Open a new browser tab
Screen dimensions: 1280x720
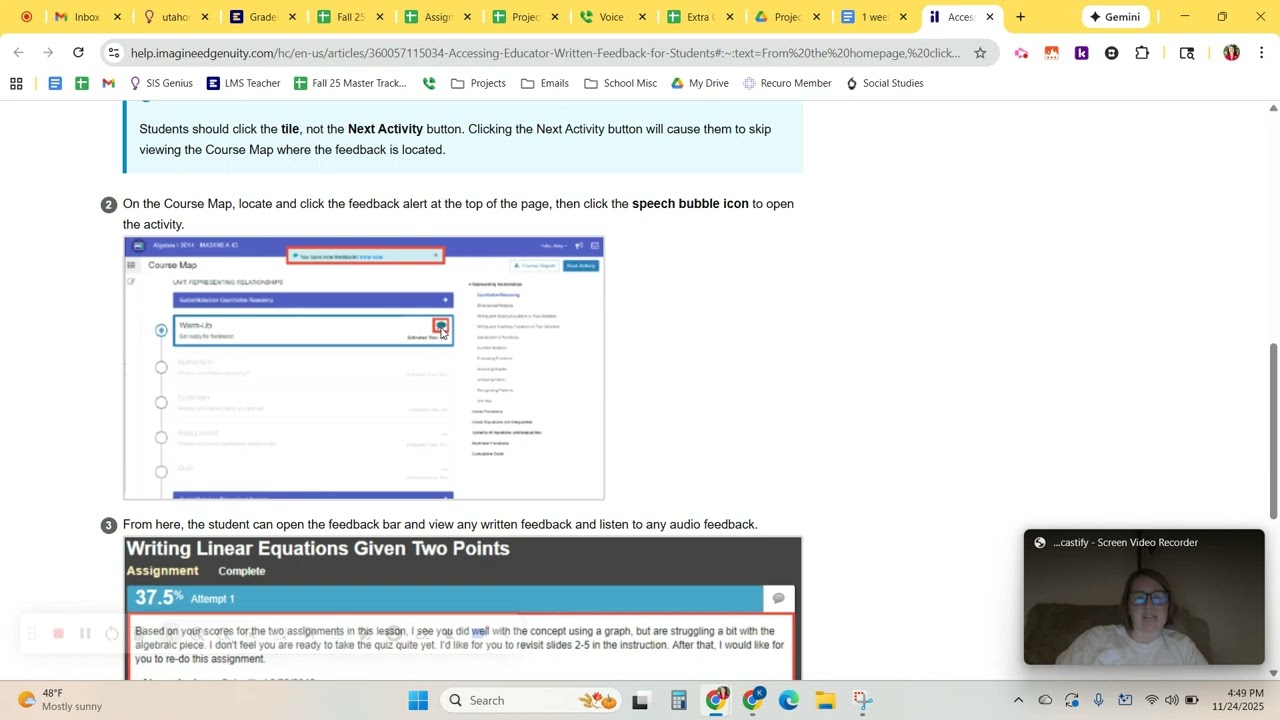tap(1020, 17)
